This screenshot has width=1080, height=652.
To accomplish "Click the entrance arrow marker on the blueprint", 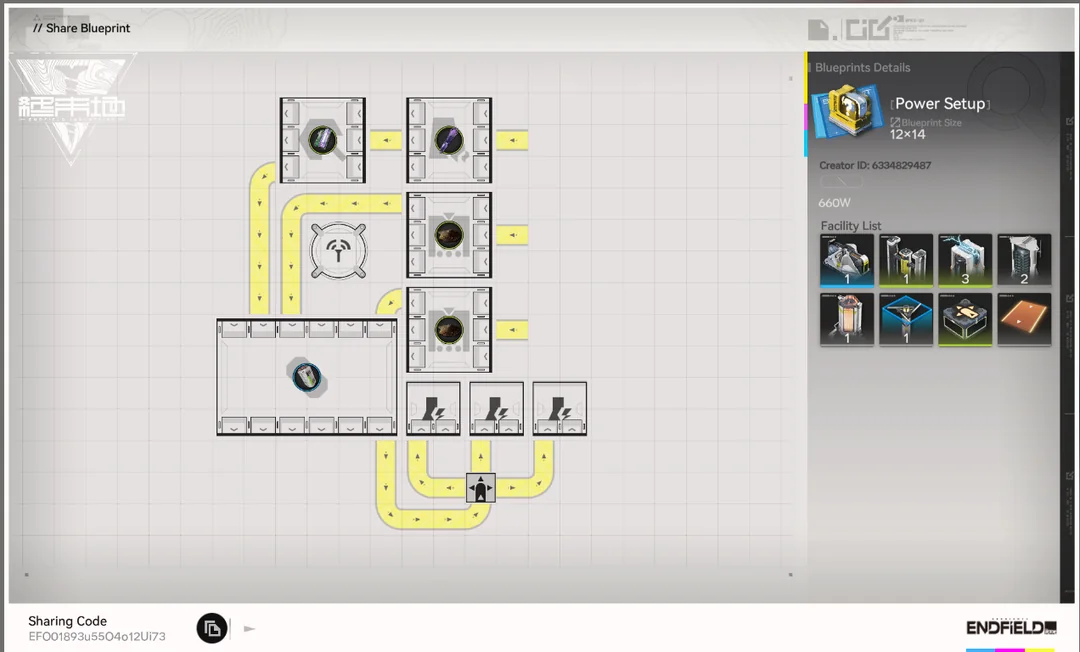I will click(479, 488).
